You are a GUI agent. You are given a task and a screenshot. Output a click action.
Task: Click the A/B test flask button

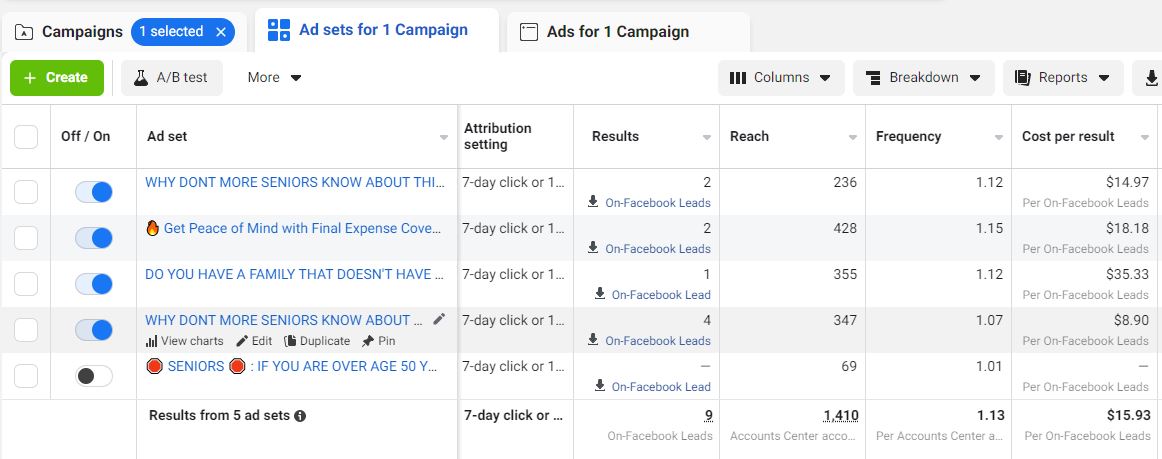pyautogui.click(x=172, y=77)
